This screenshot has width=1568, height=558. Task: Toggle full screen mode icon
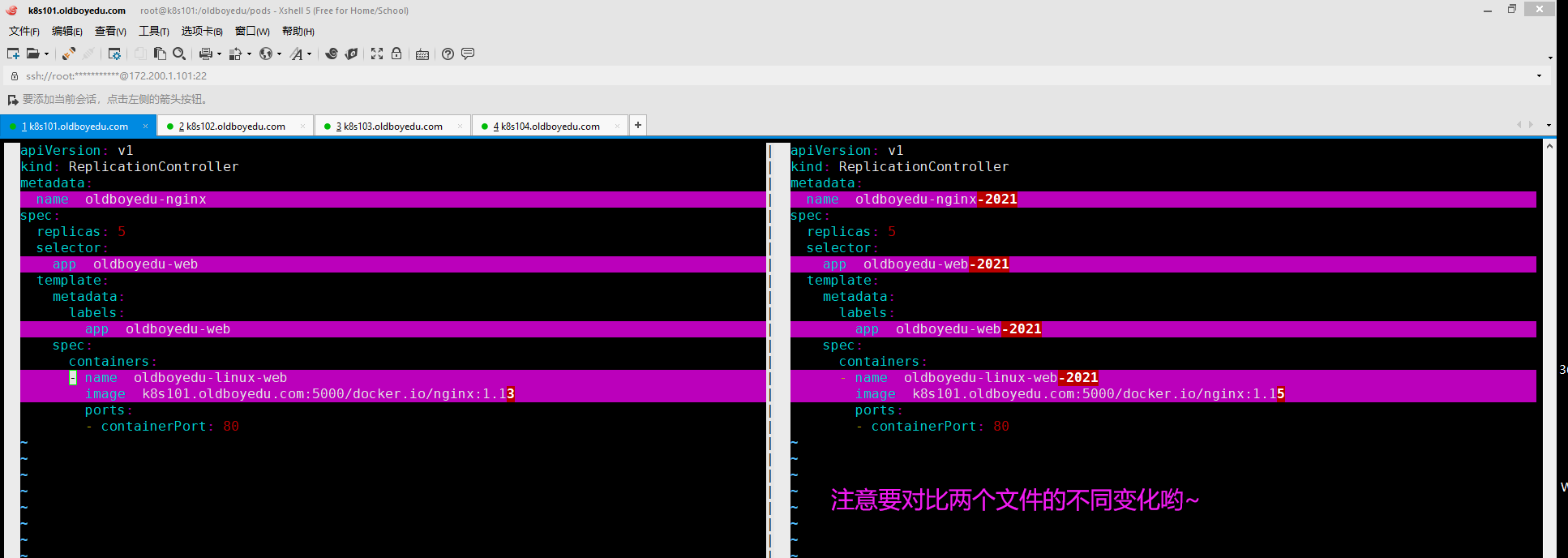(x=377, y=54)
